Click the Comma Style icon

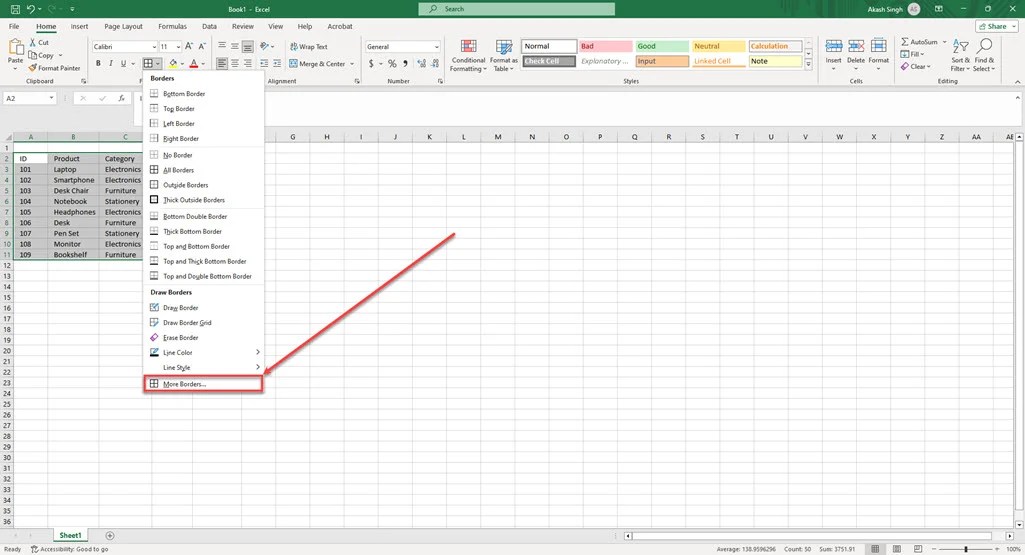point(405,63)
